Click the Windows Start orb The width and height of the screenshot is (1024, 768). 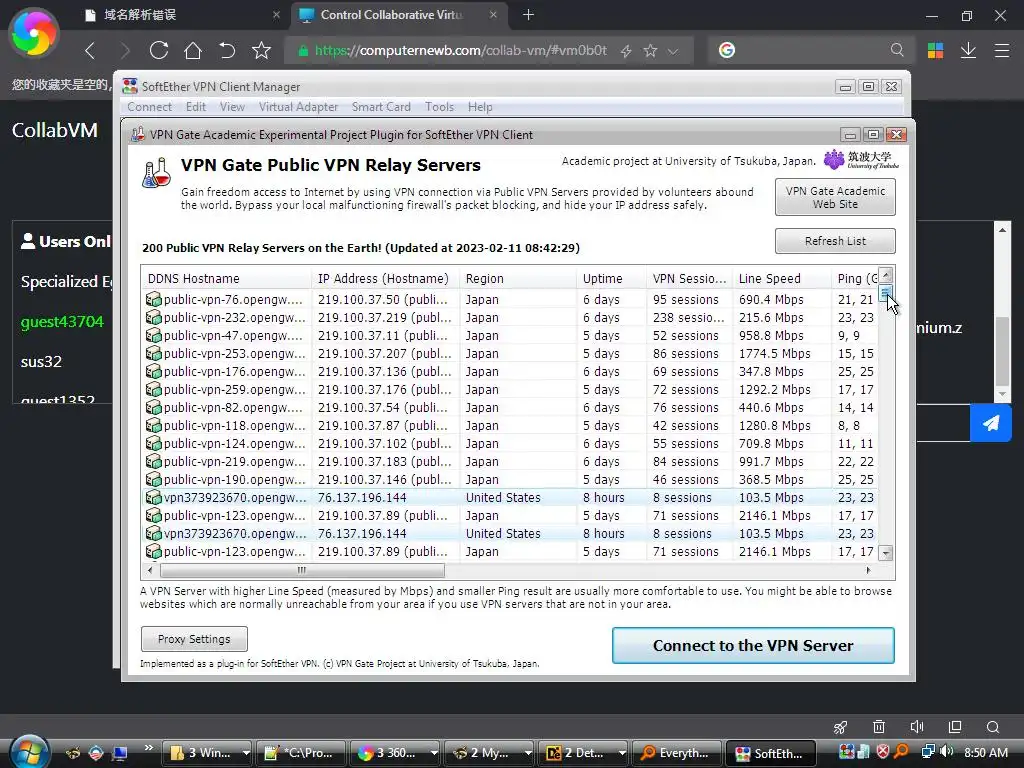(30, 752)
